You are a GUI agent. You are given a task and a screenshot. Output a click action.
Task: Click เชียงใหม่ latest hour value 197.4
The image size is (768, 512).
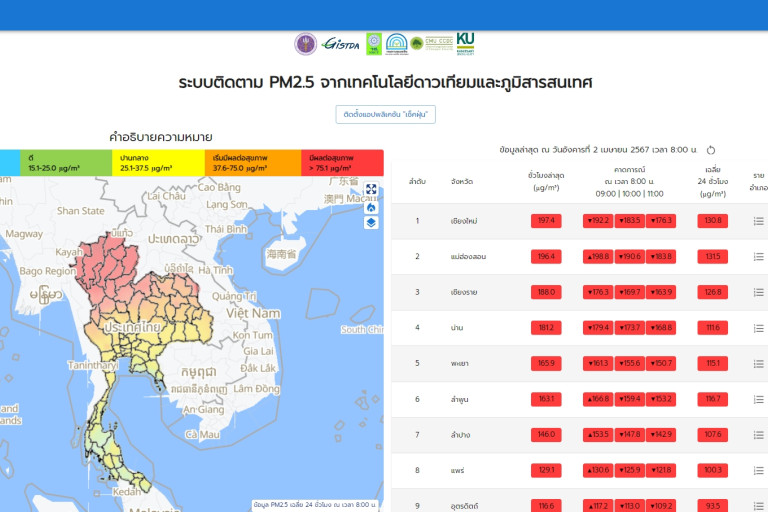pos(547,221)
